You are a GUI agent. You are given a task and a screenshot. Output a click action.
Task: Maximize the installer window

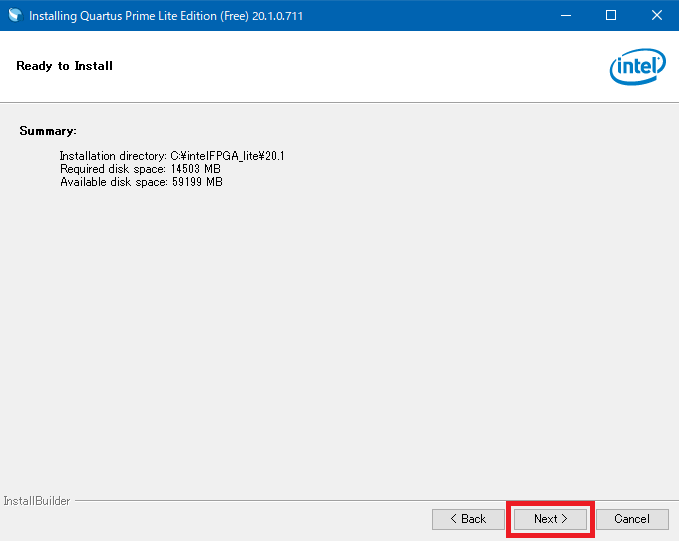click(610, 16)
